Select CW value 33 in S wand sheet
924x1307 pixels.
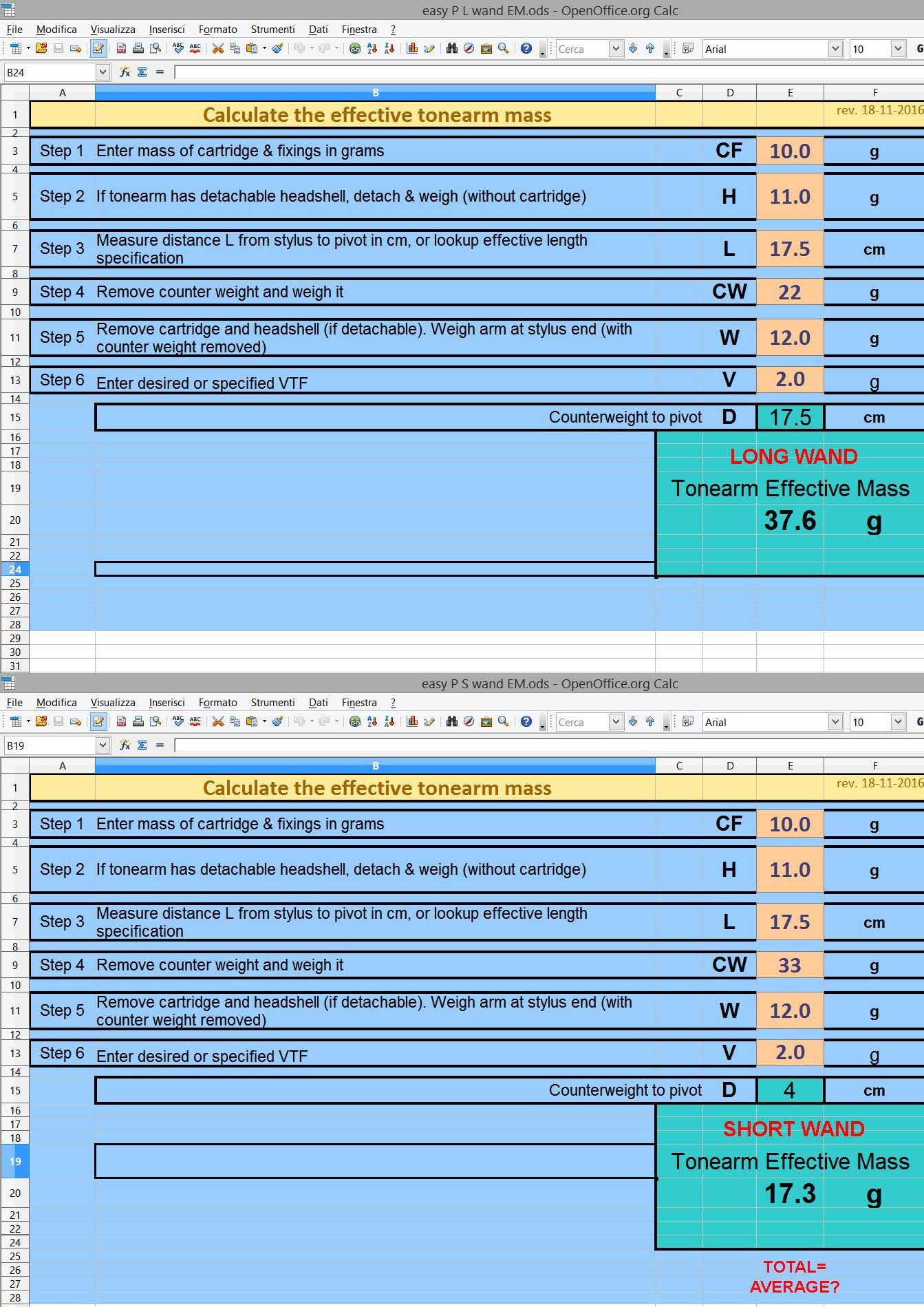click(x=790, y=965)
